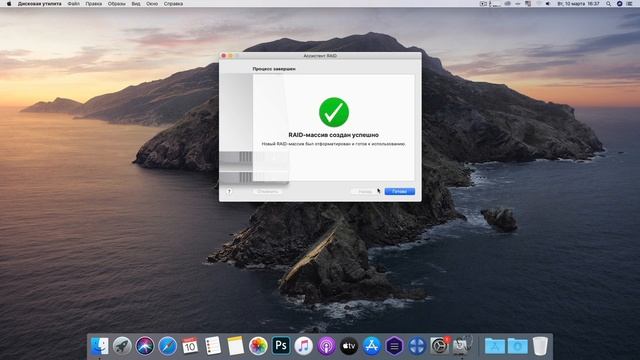Open the Окно menu

tap(152, 4)
